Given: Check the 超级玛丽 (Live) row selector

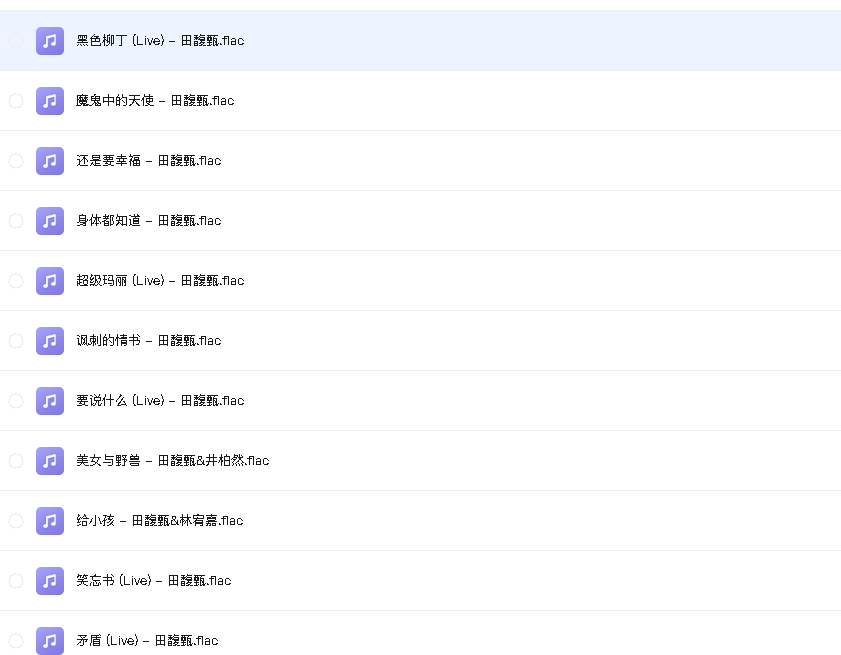Looking at the screenshot, I should pos(16,281).
